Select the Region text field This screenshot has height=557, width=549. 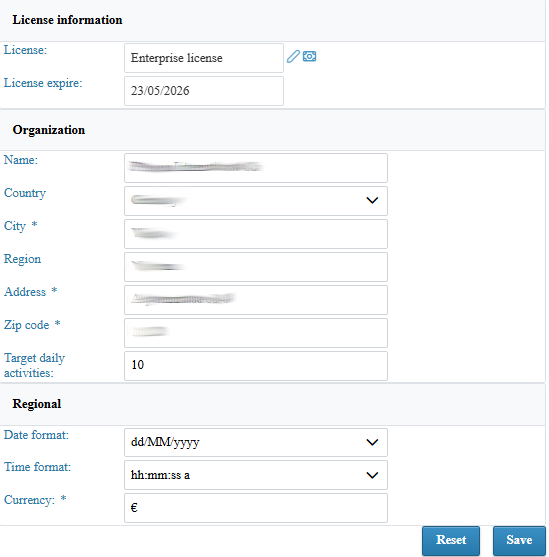256,267
